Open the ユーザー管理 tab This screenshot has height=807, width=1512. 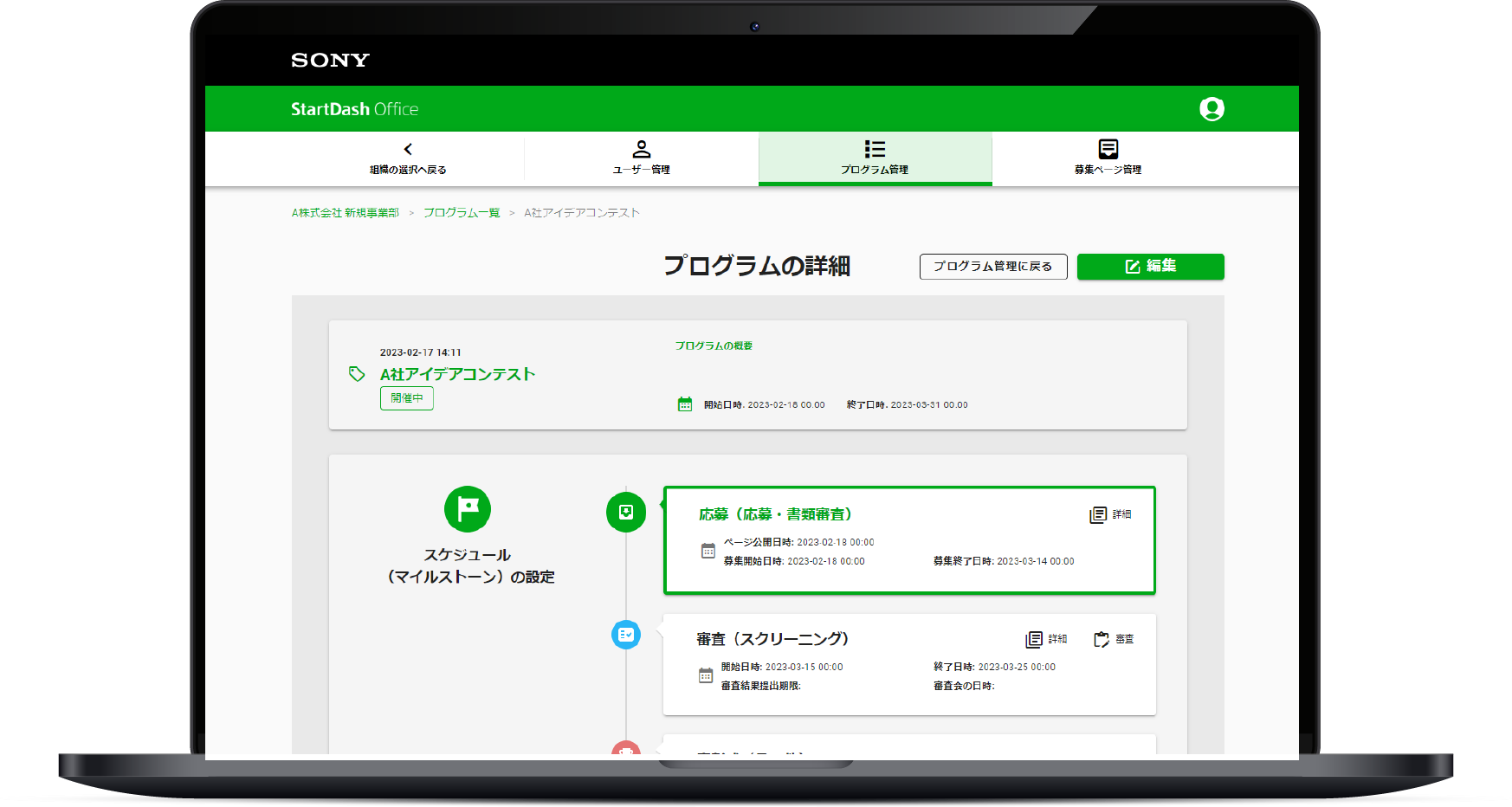tap(642, 159)
